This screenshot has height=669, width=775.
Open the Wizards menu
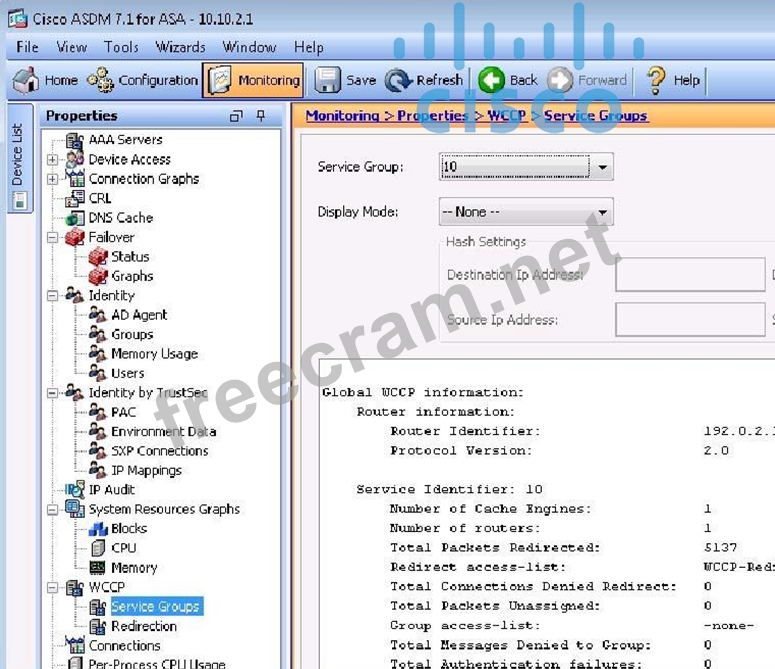tap(180, 47)
